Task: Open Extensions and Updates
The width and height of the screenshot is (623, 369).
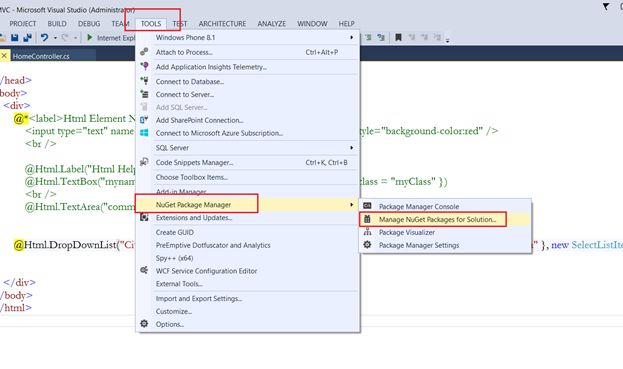Action: pos(248,218)
